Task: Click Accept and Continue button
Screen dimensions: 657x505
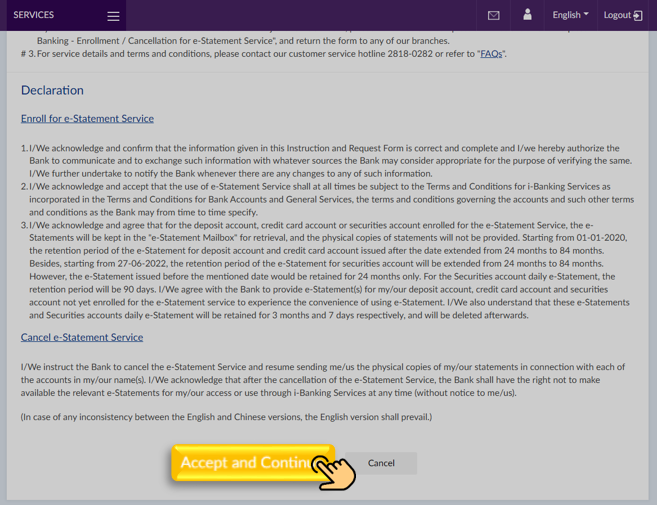Action: pos(253,463)
